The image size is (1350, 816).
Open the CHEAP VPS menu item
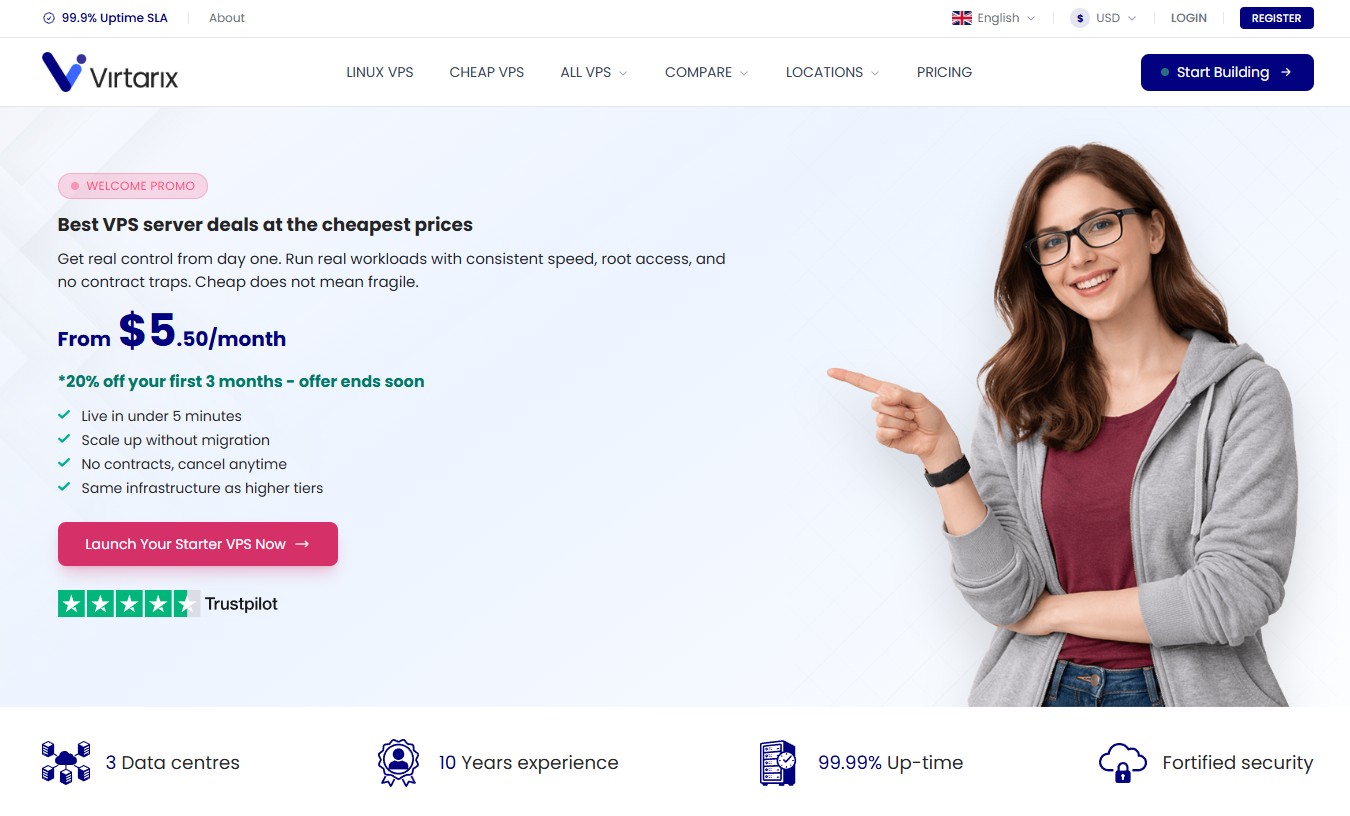[487, 72]
